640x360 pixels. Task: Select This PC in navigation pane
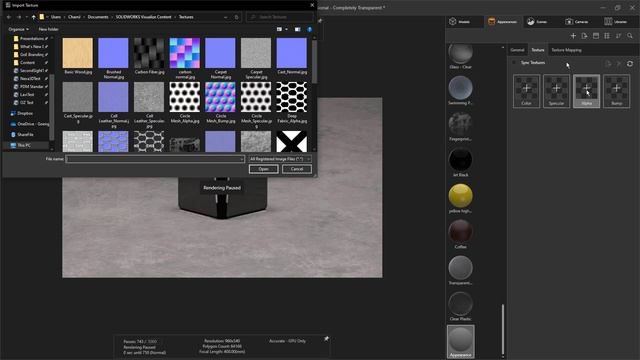pos(21,145)
